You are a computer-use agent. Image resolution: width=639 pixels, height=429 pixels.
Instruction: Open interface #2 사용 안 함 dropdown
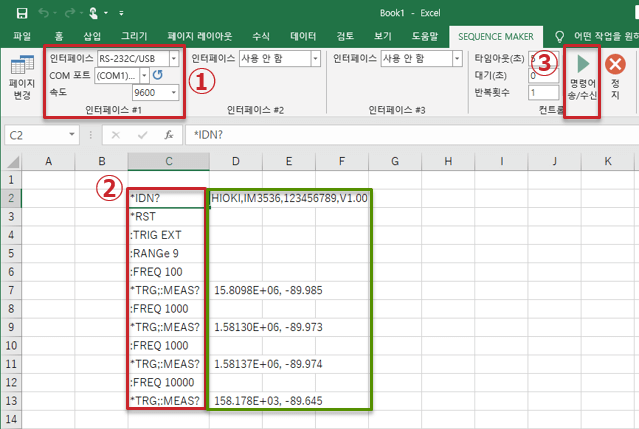click(x=315, y=59)
